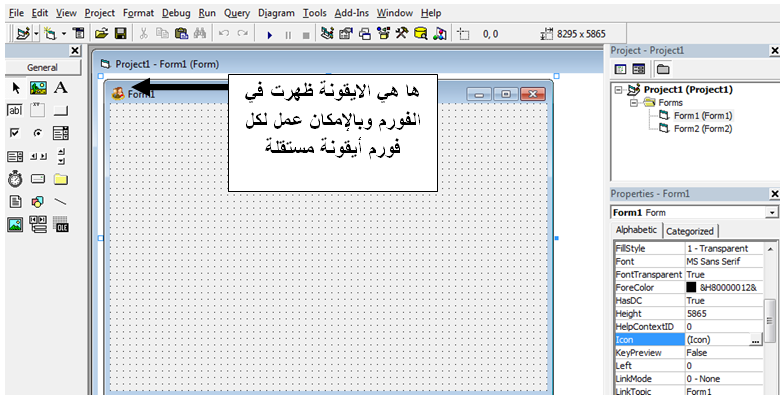Select the PictureBox tool in toolbox
Viewport: 784px width, 398px height.
(x=38, y=88)
